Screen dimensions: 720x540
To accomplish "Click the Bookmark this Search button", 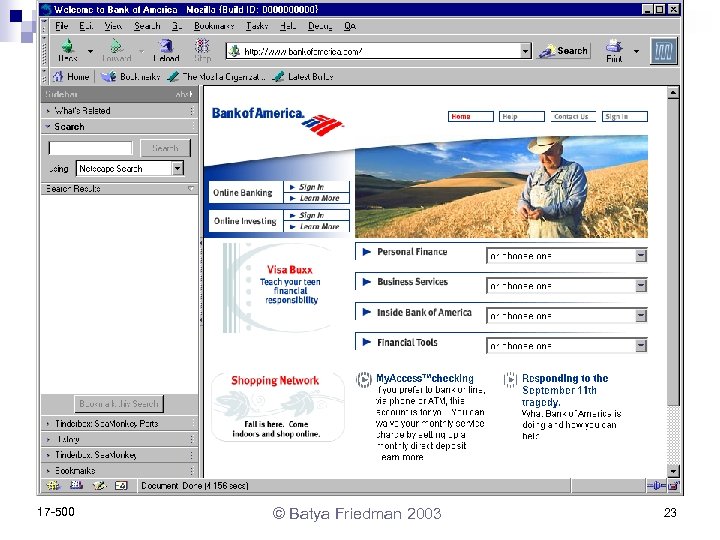I will pyautogui.click(x=119, y=404).
